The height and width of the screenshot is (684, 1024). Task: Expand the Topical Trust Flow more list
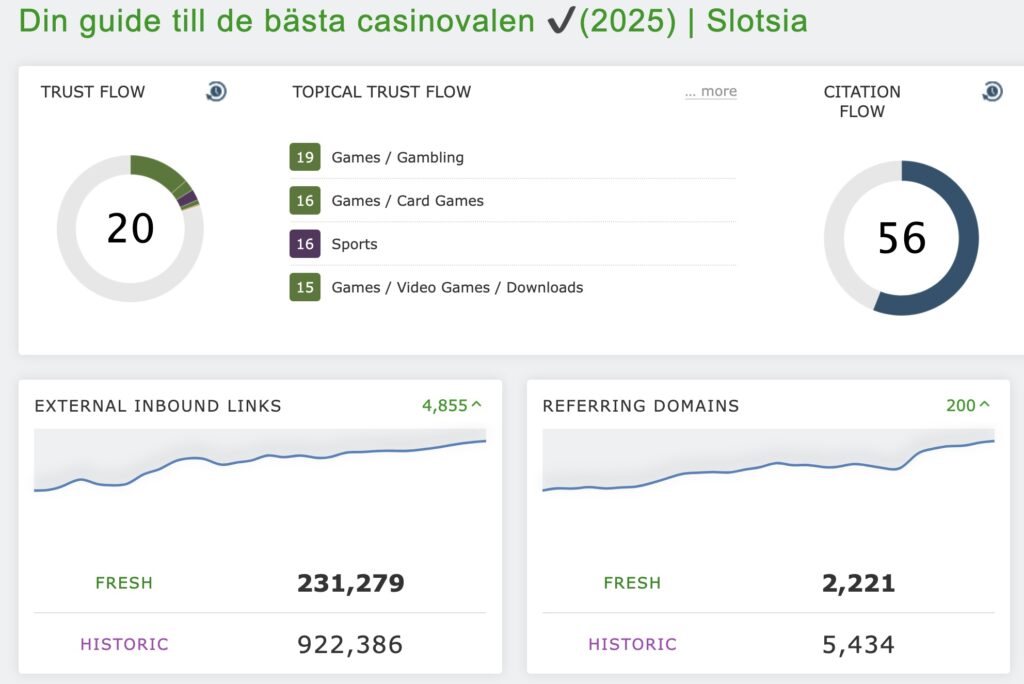point(710,90)
